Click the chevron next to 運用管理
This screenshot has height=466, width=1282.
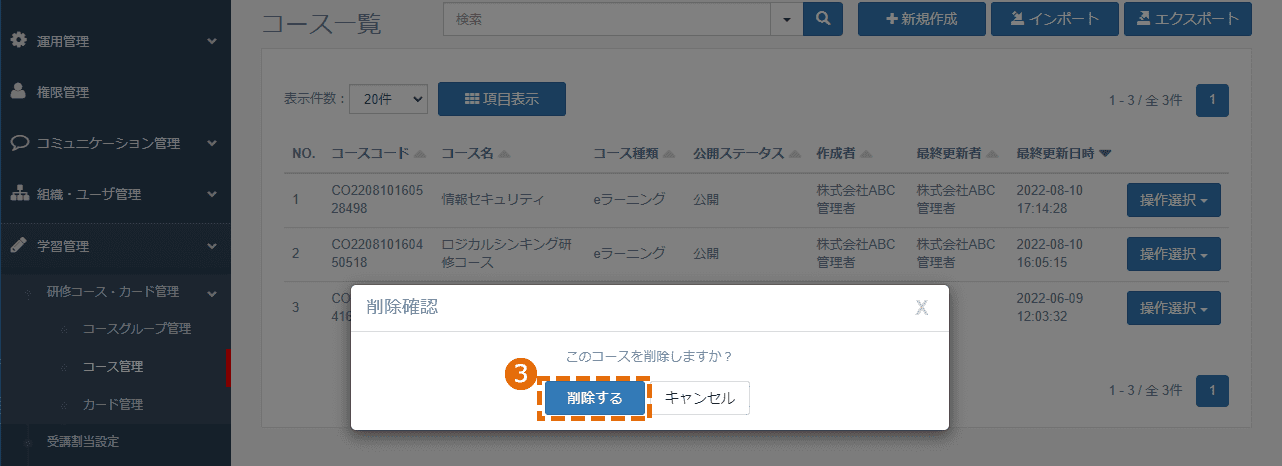point(211,42)
